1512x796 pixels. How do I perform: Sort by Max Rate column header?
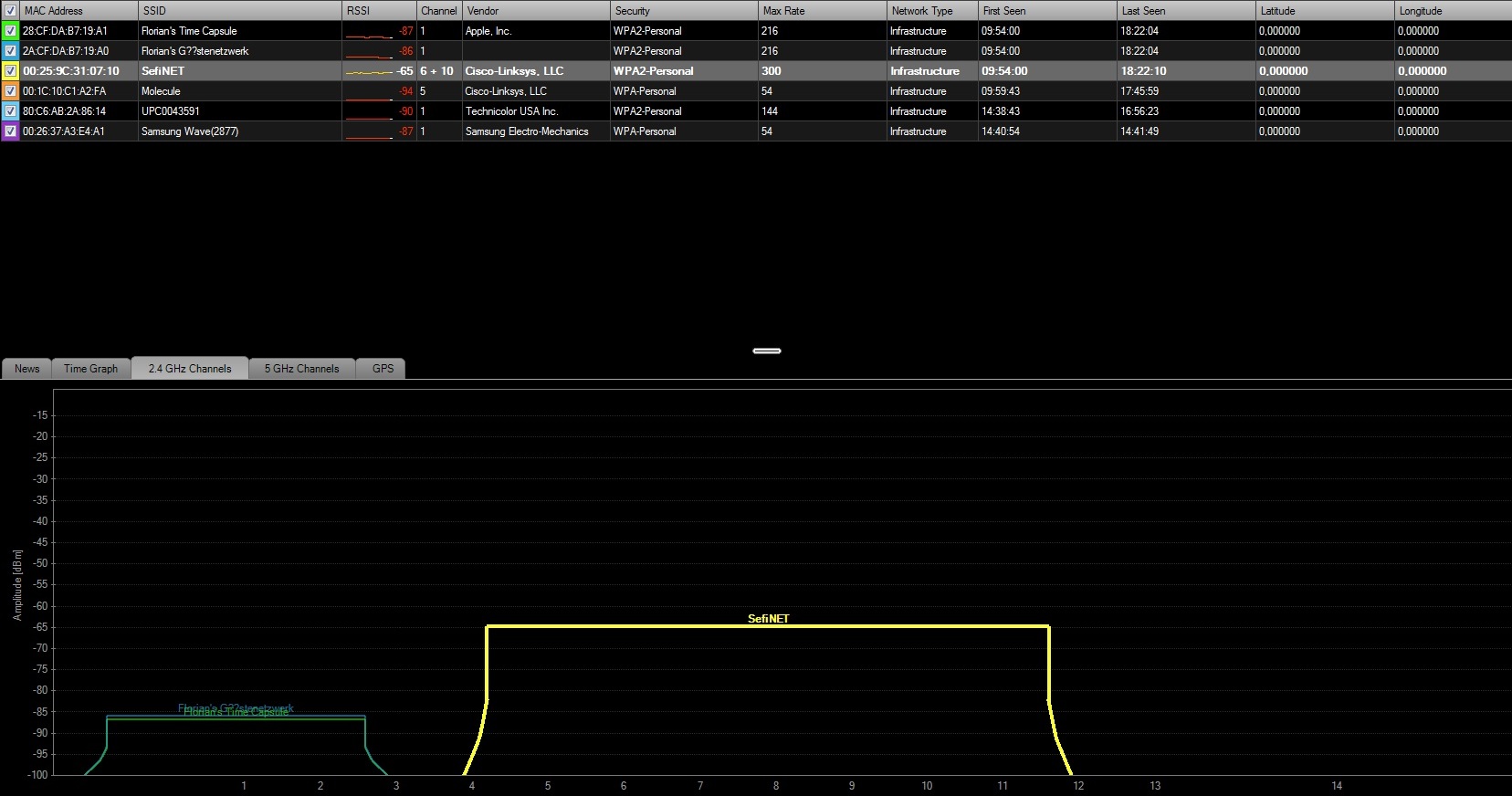click(x=823, y=11)
